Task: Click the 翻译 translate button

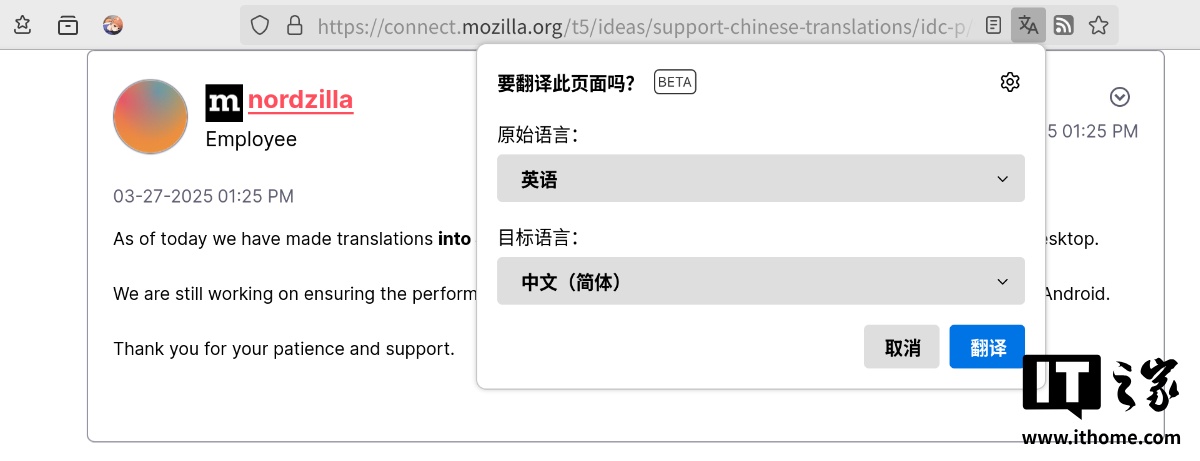Action: click(x=987, y=347)
